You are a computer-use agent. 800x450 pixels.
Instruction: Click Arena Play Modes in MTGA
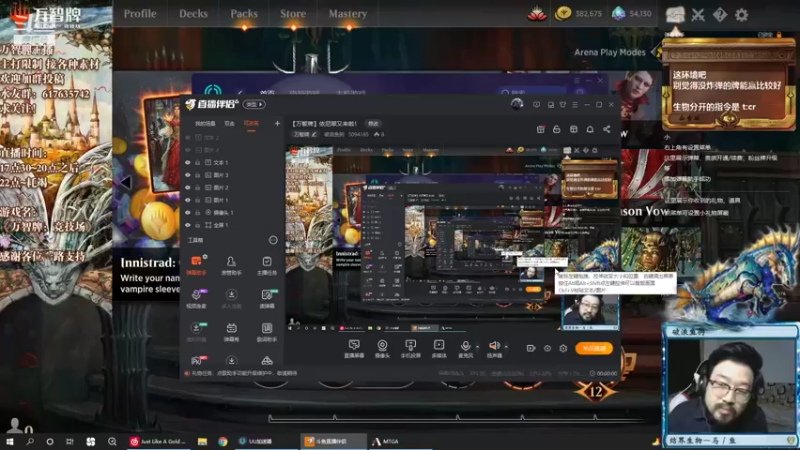pyautogui.click(x=610, y=52)
